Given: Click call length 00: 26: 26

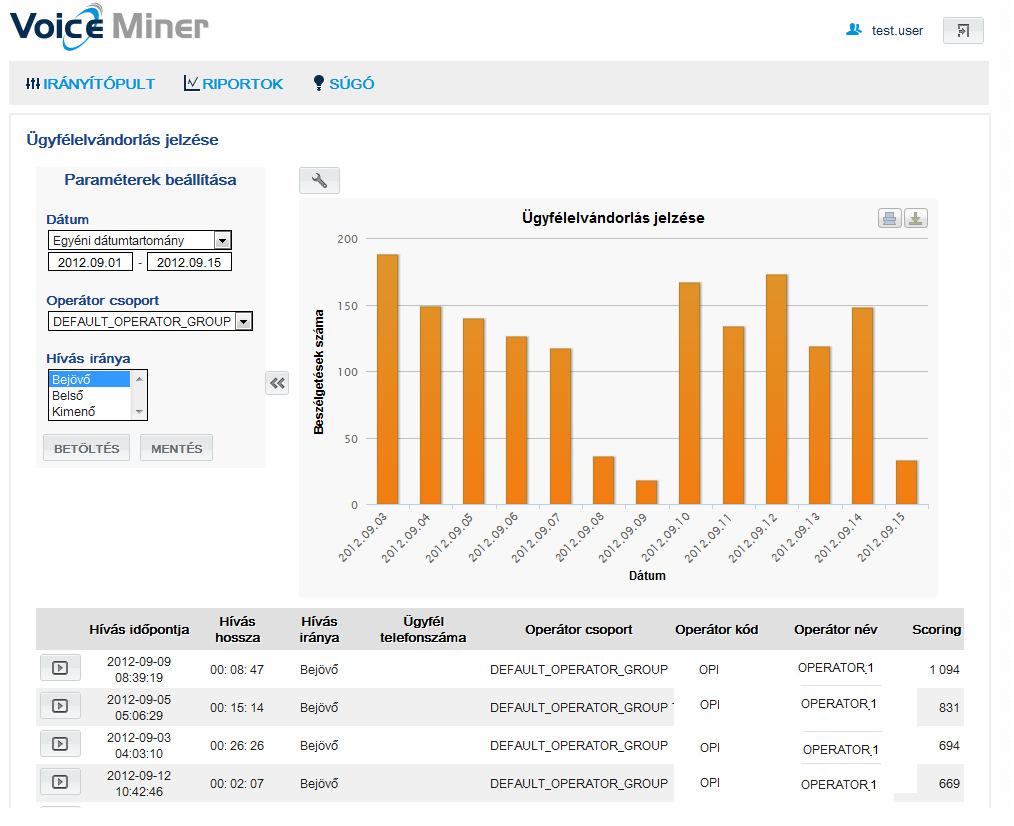Looking at the screenshot, I should click(237, 745).
